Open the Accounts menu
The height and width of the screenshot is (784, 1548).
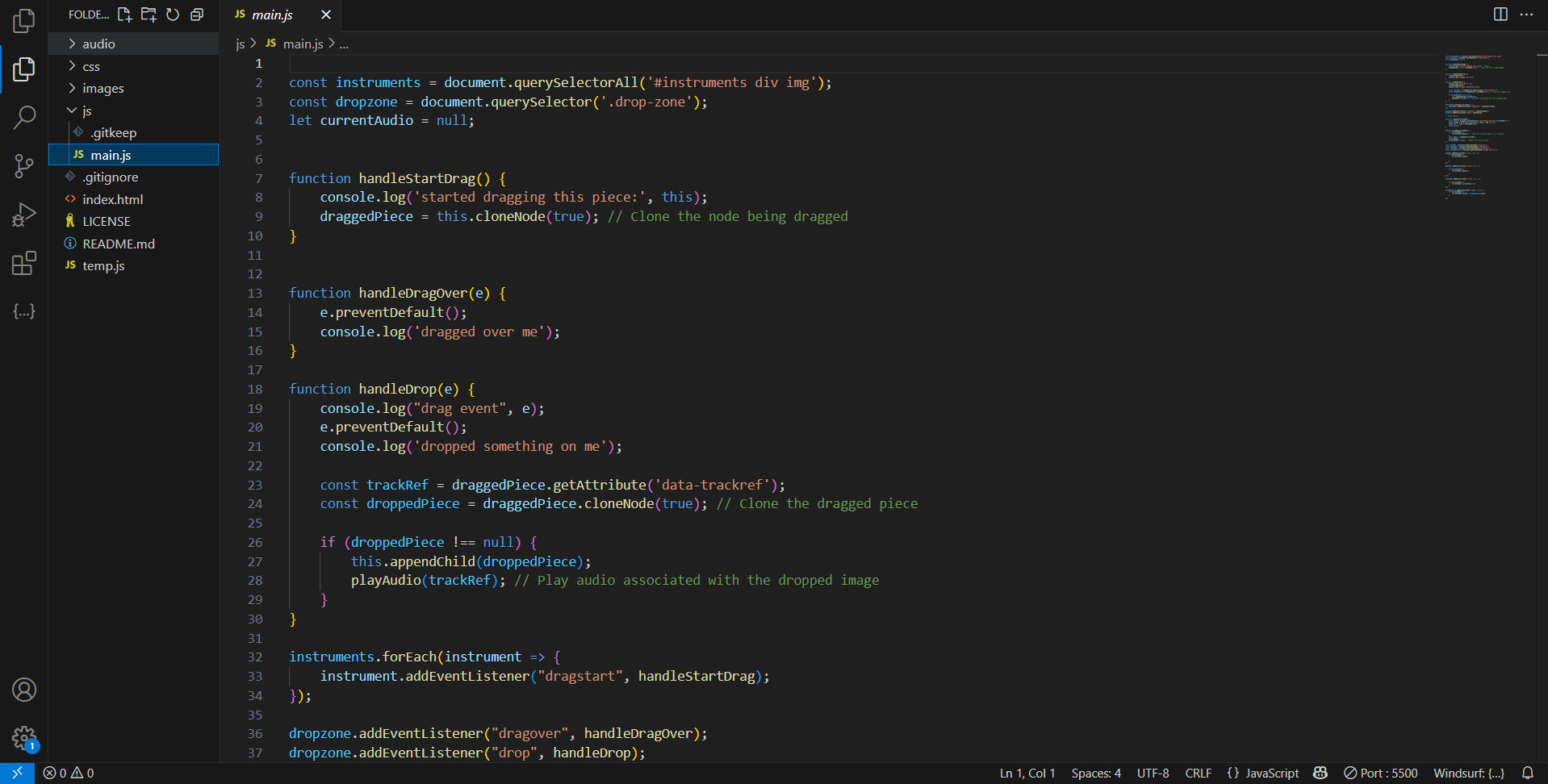pyautogui.click(x=24, y=690)
